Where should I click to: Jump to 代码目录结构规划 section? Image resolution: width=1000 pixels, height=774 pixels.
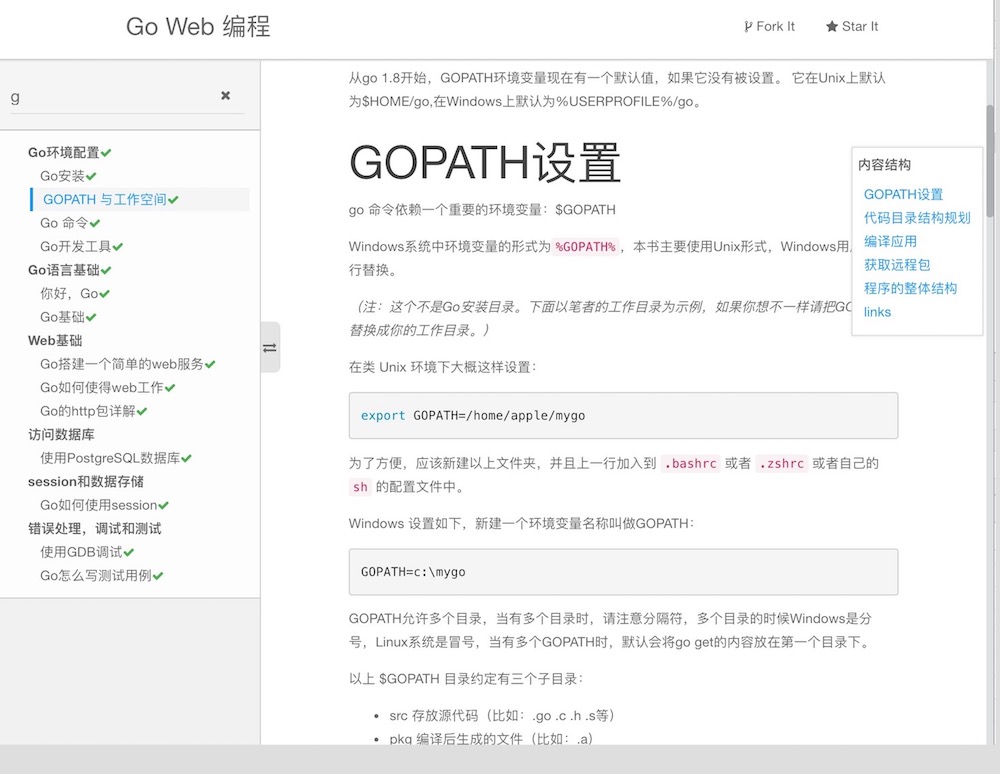[917, 218]
